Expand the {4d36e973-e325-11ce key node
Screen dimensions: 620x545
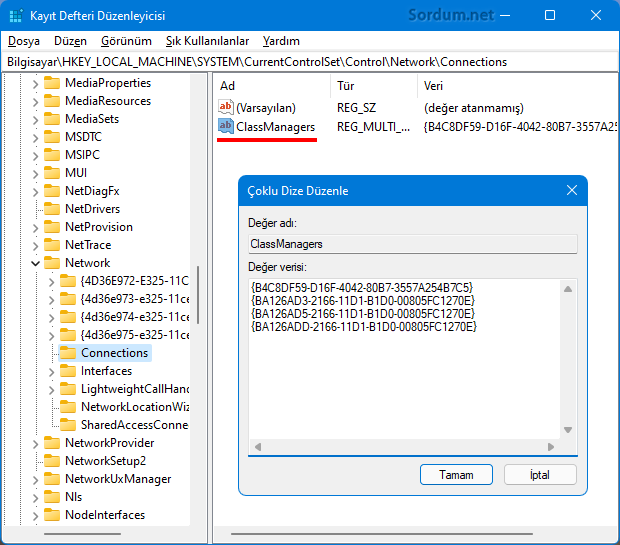[51, 299]
